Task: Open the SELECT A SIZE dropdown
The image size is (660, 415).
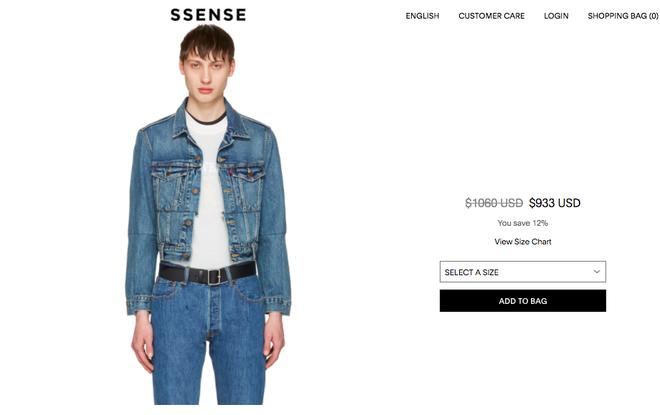Action: (523, 272)
